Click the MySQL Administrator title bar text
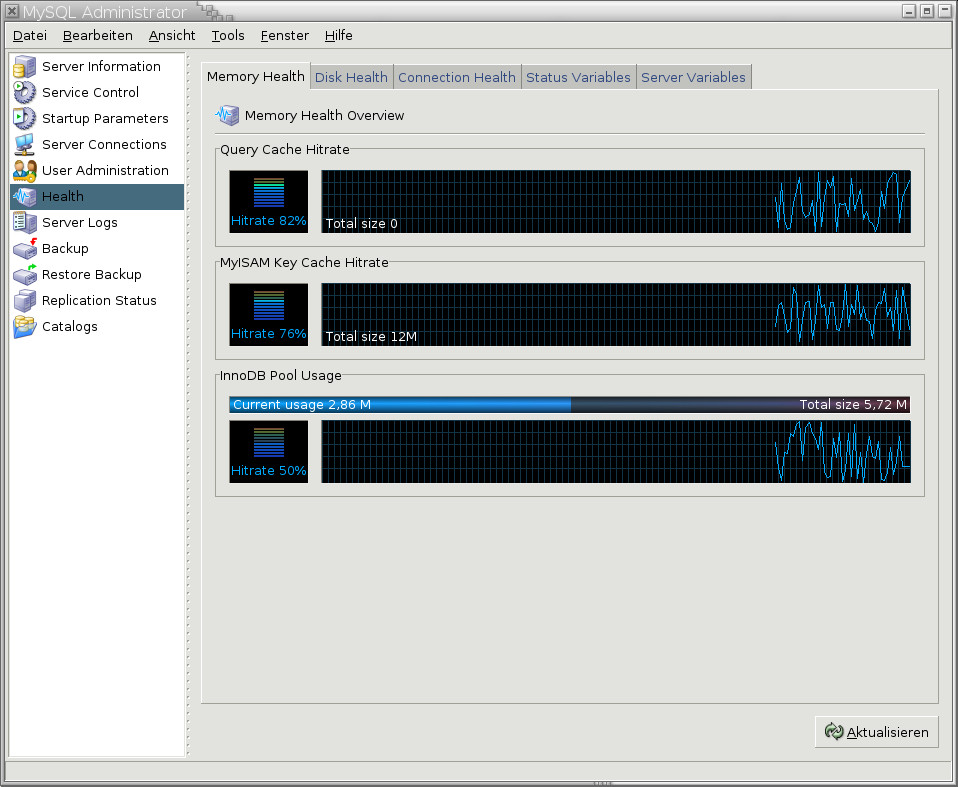Image resolution: width=958 pixels, height=787 pixels. coord(104,12)
